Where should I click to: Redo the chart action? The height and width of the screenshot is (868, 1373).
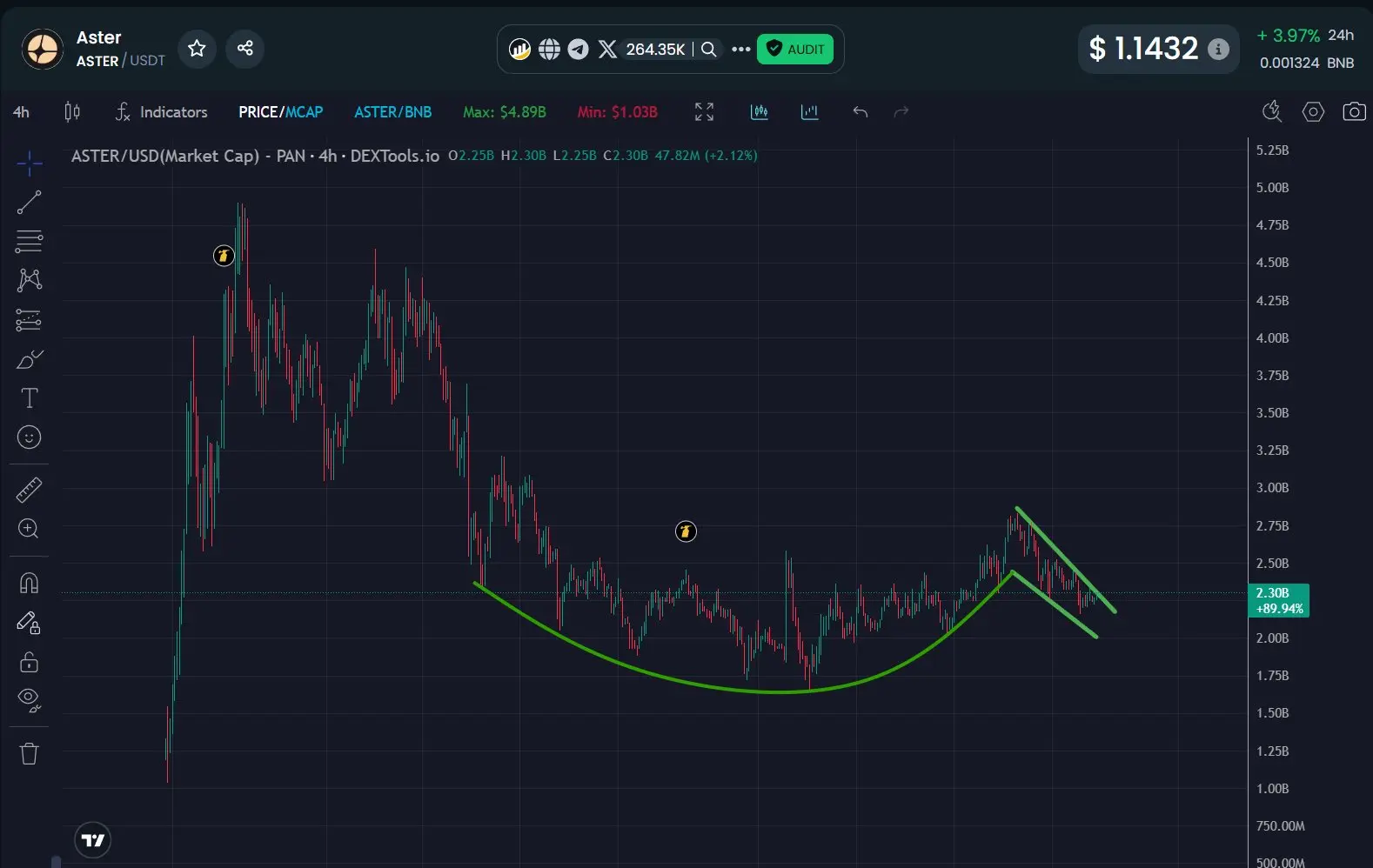click(901, 112)
